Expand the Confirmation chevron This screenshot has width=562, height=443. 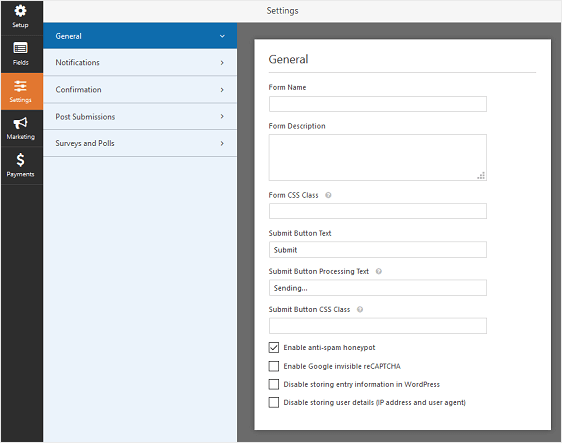[222, 90]
